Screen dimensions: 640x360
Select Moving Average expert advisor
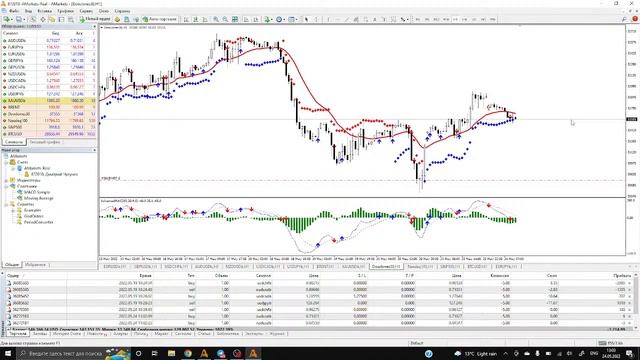pos(38,198)
